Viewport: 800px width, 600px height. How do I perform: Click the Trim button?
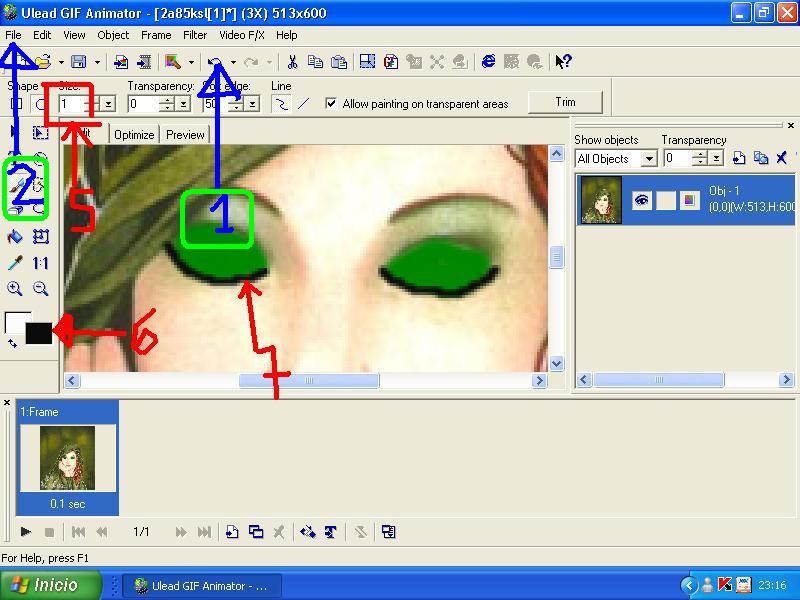pos(565,102)
